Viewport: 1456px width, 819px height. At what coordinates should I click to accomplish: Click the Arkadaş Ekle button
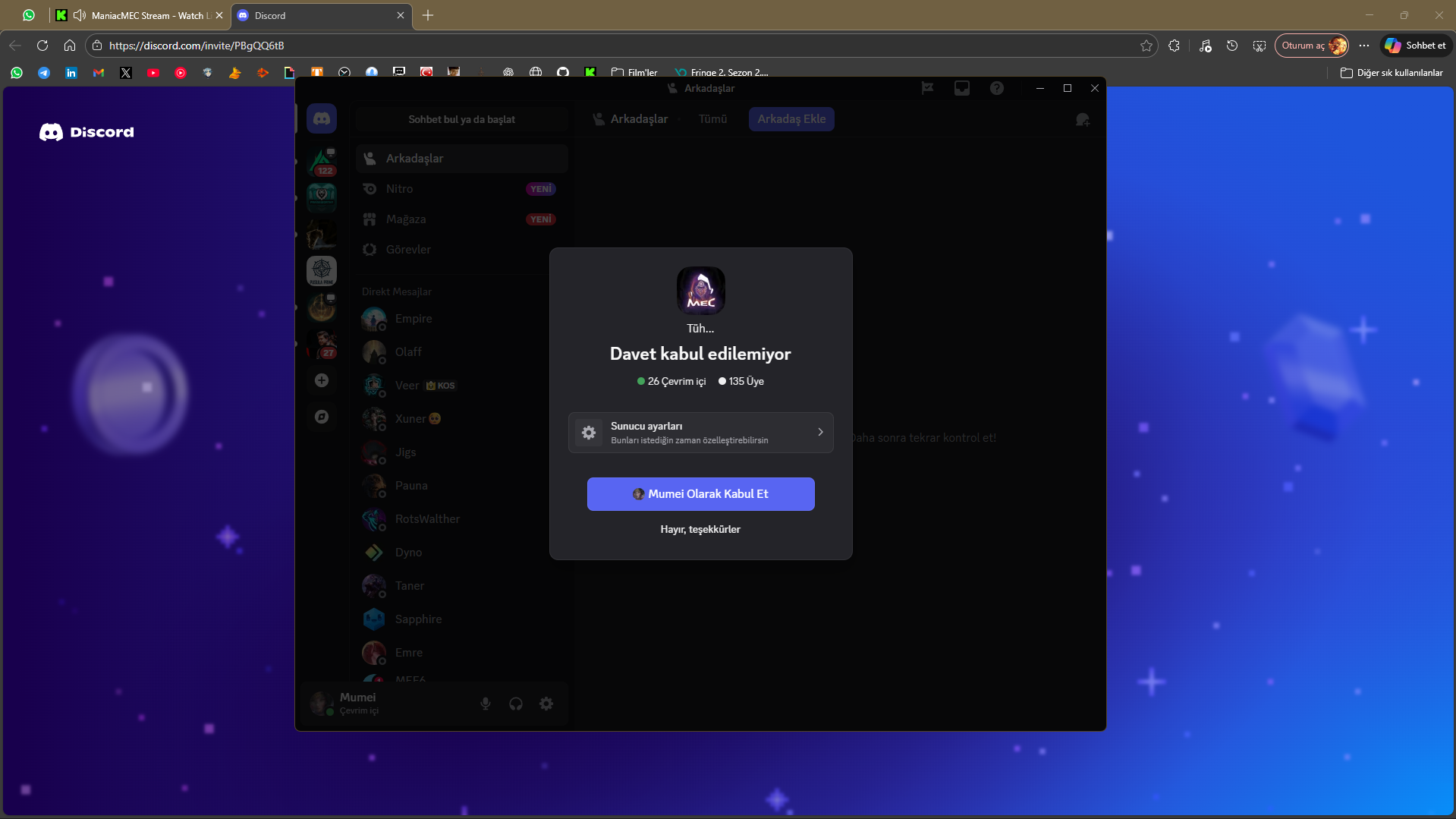point(791,119)
